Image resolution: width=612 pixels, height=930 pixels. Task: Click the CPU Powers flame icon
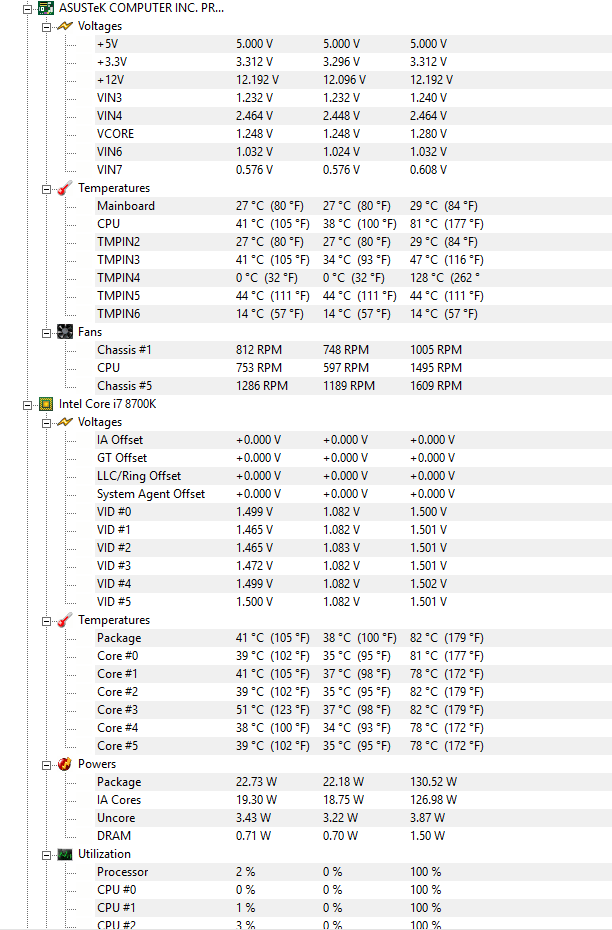[x=65, y=764]
